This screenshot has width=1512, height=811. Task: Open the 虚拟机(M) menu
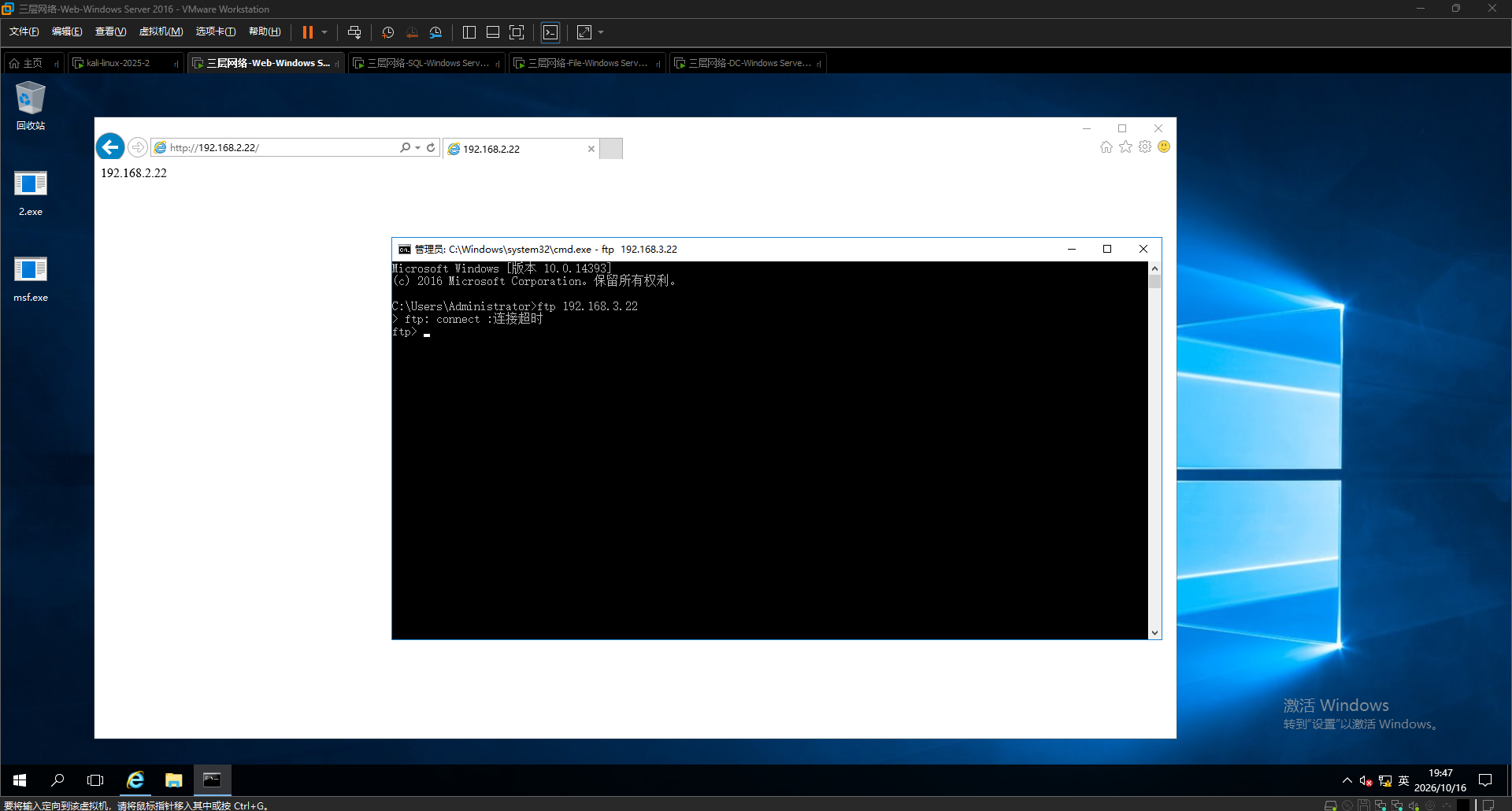click(161, 31)
